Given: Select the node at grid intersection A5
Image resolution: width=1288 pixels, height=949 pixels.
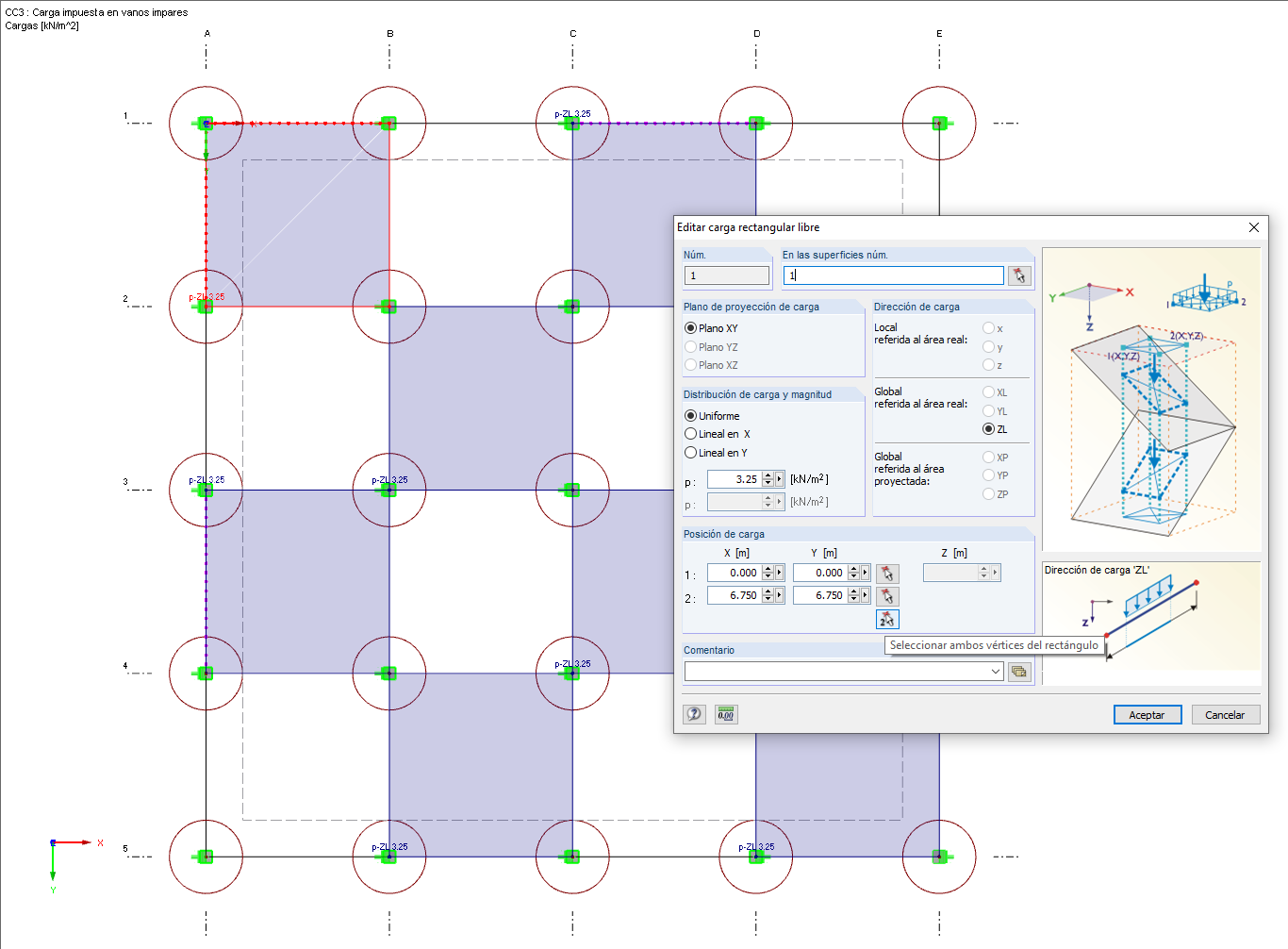Looking at the screenshot, I should point(206,857).
